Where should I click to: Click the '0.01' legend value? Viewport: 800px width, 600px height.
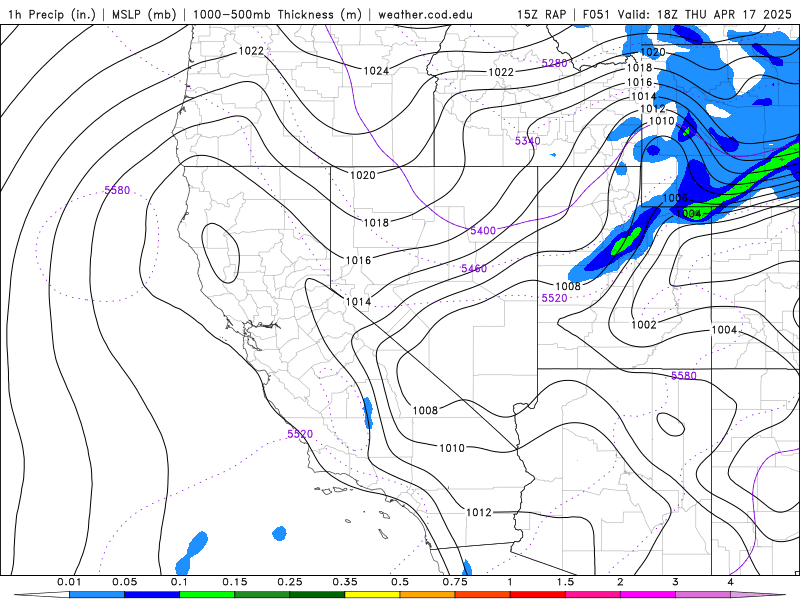pos(69,582)
